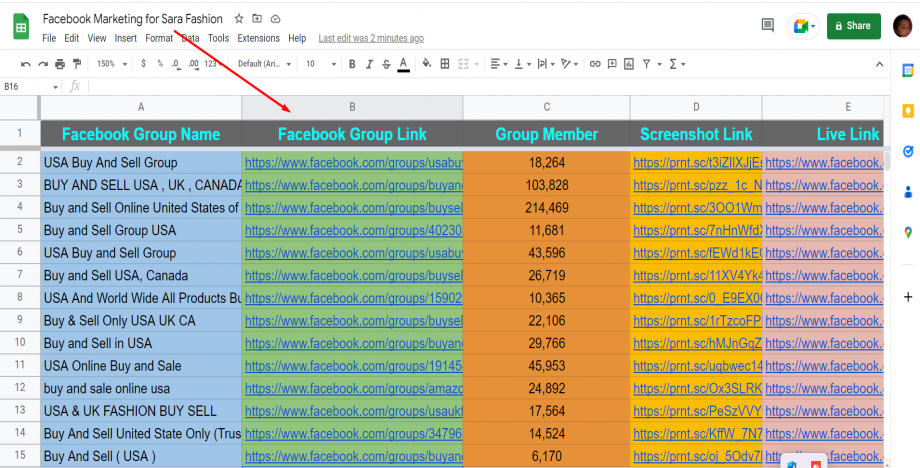The height and width of the screenshot is (468, 920).
Task: Open the 'Last edit was 2 minutes ago' link
Action: coord(370,38)
